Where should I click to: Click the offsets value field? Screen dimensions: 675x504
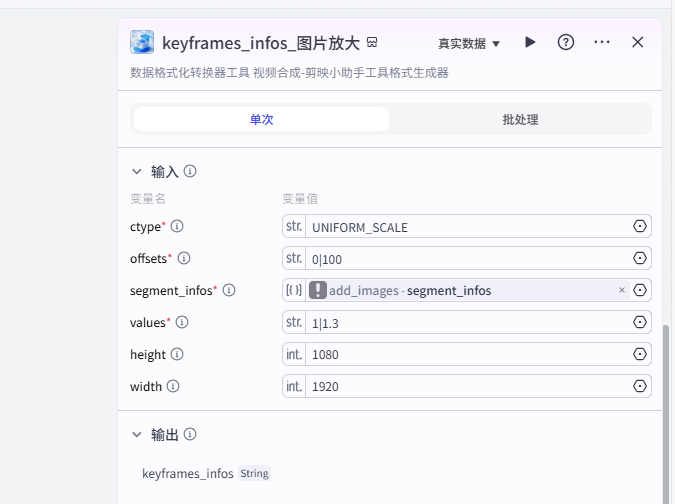point(468,259)
